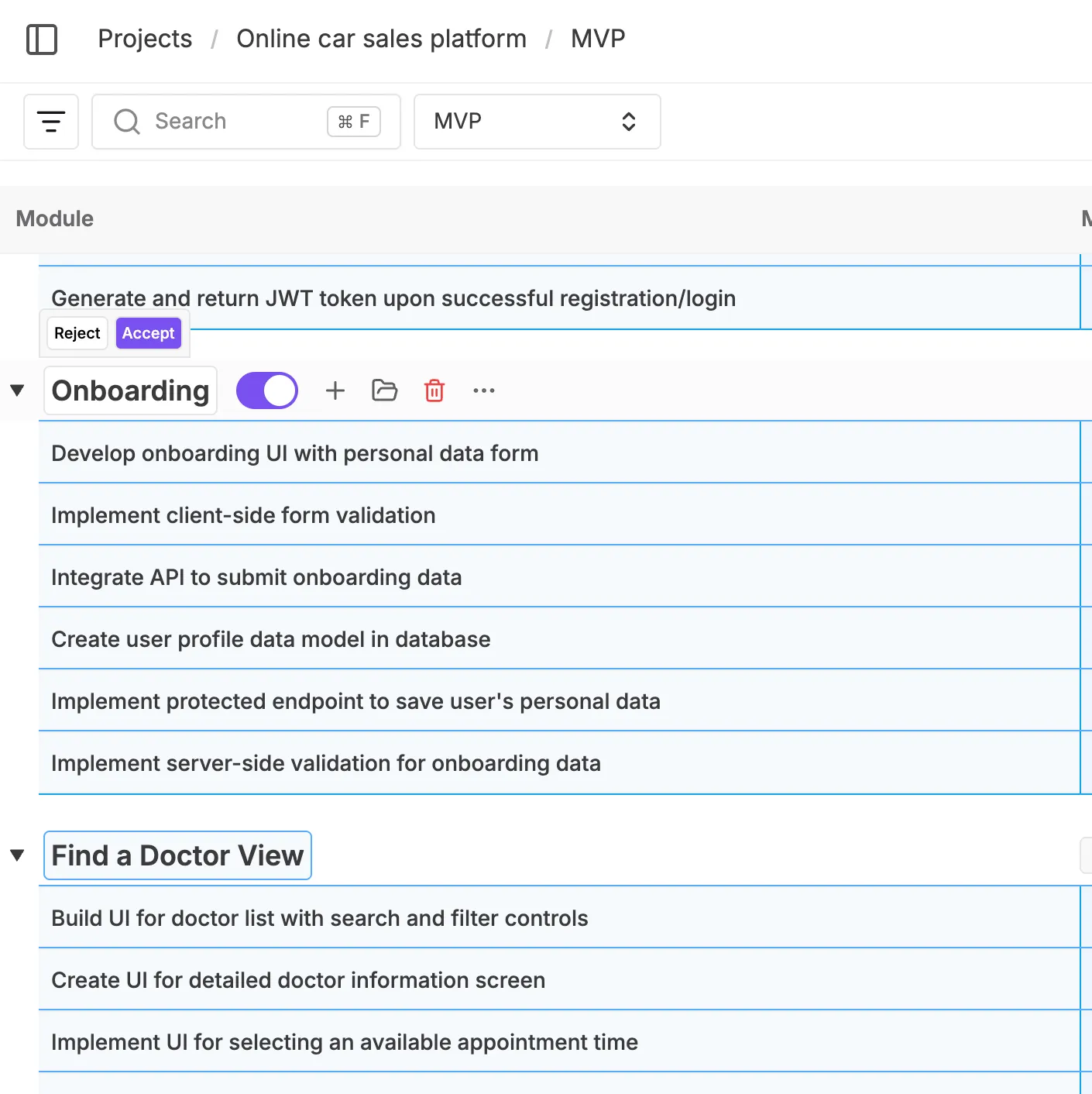Add a task to Onboarding module
Screen dimensions: 1092x1094
point(335,390)
